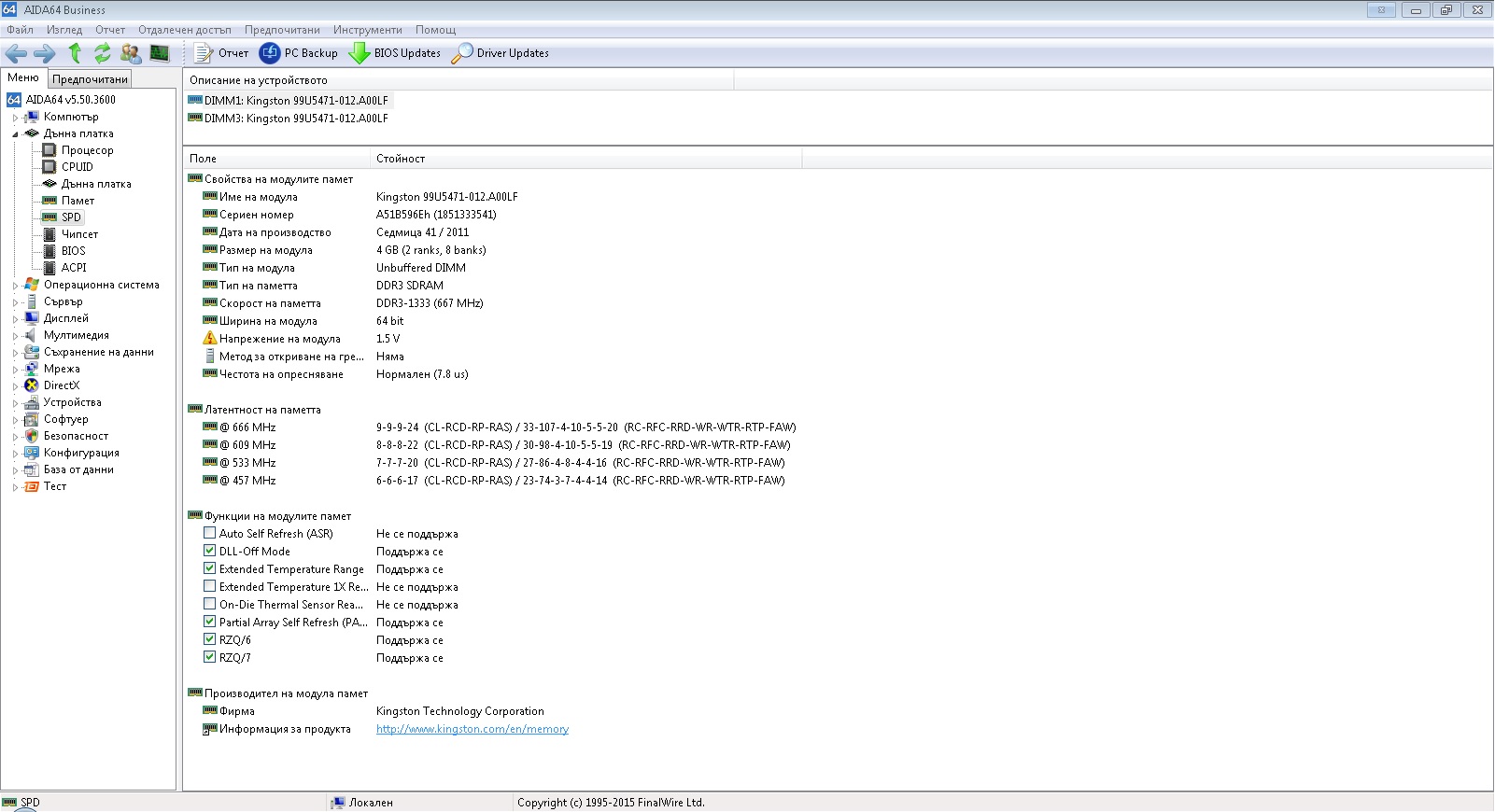This screenshot has height=812, width=1495.
Task: Toggle RZQ/6 checkbox
Action: coord(209,639)
